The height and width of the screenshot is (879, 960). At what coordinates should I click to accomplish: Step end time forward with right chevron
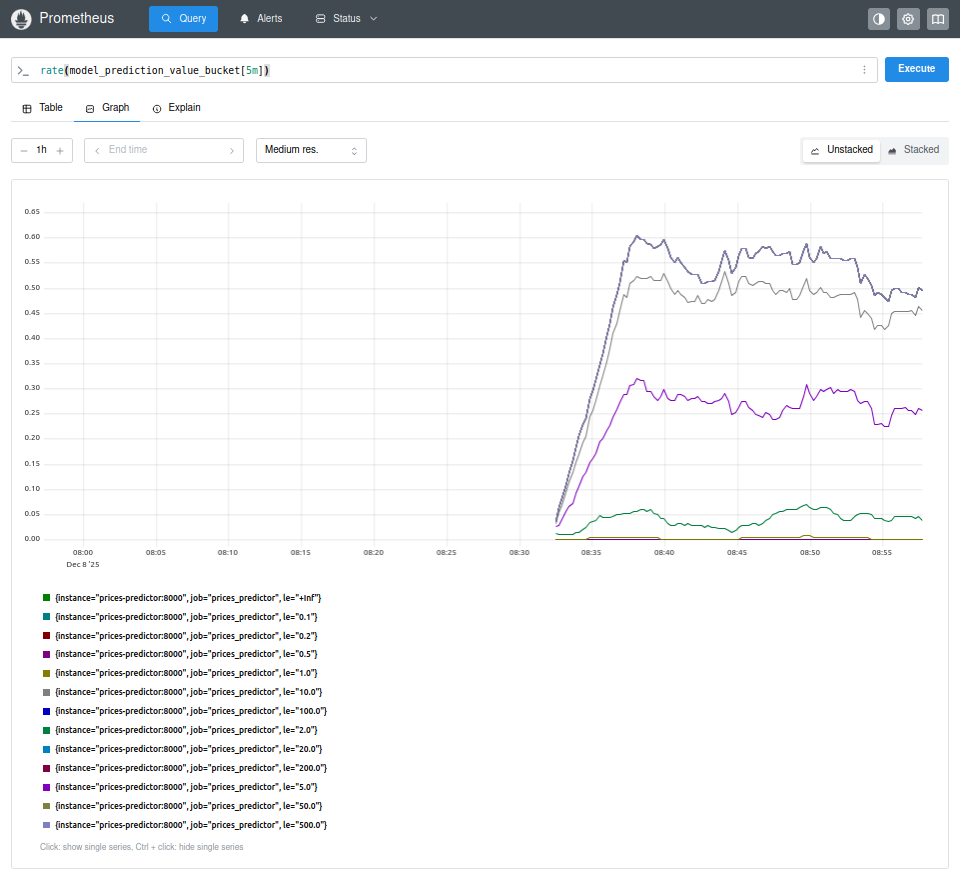(232, 150)
